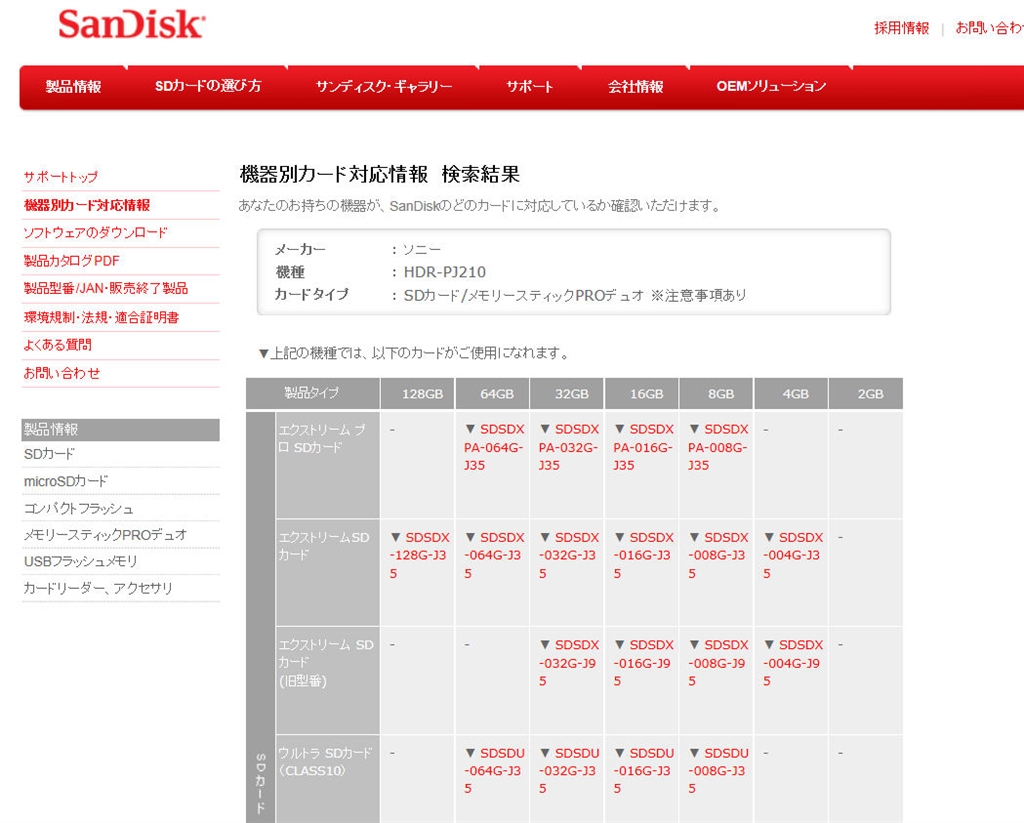Image resolution: width=1024 pixels, height=823 pixels.
Task: Open SDSDX-004G-J95 old model entry
Action: coord(793,662)
